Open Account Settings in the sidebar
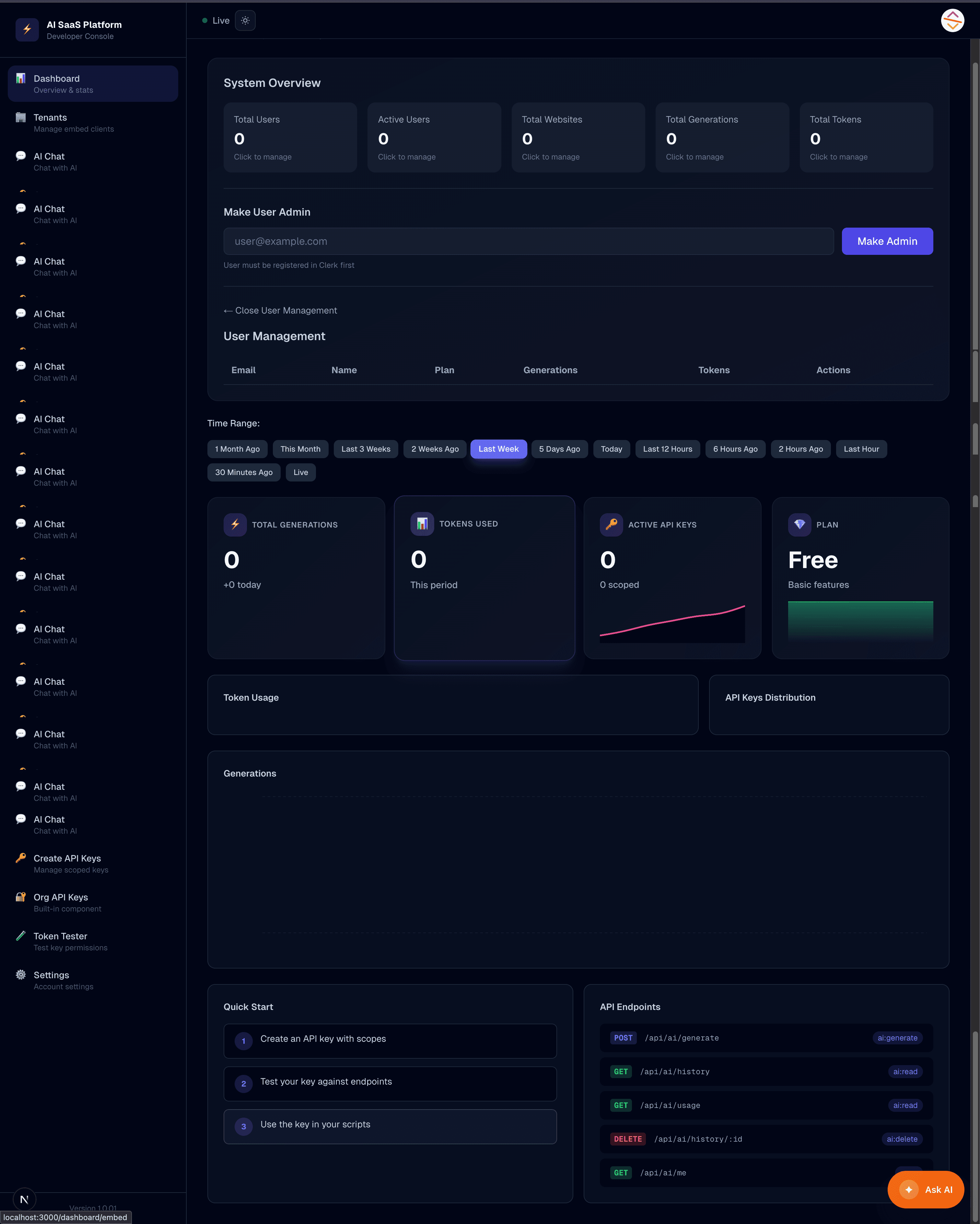 click(x=93, y=980)
